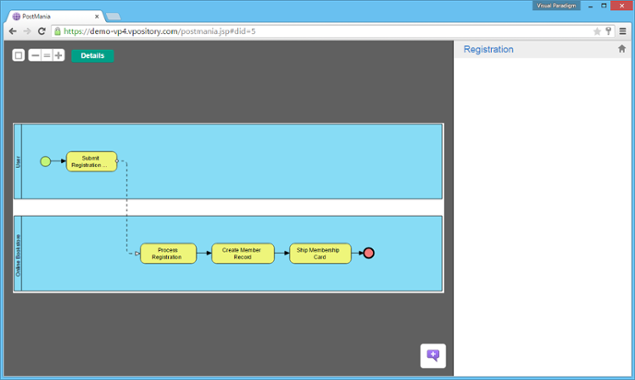Go back with browser back arrow
The width and height of the screenshot is (635, 380).
pos(13,31)
